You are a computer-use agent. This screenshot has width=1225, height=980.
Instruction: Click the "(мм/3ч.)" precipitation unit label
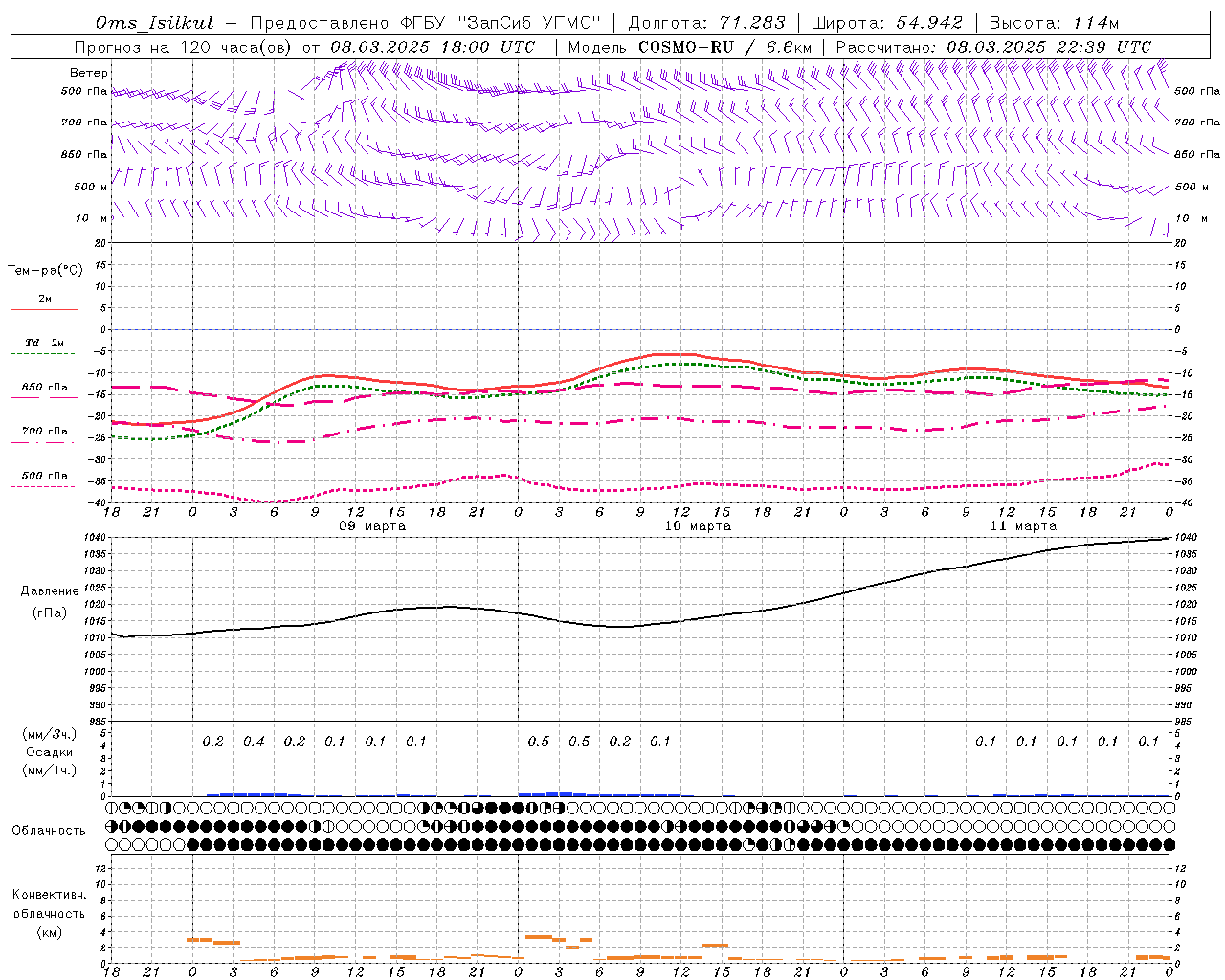[x=50, y=734]
